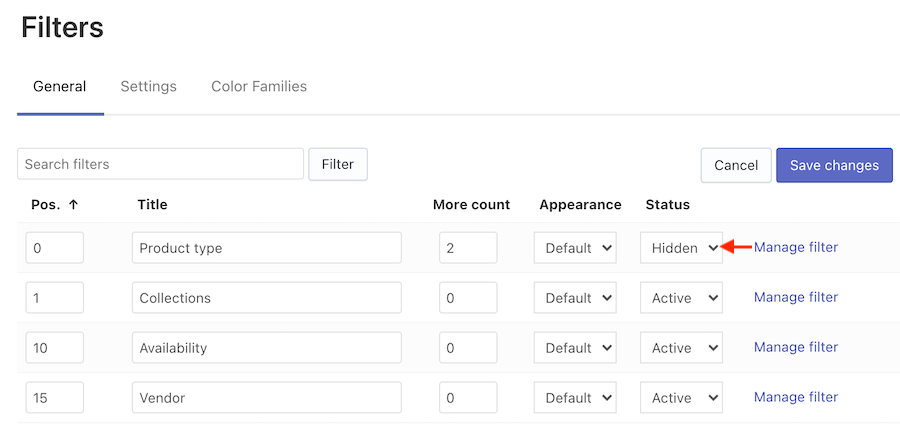Open Status dropdown for Collections
This screenshot has width=900, height=424.
681,298
